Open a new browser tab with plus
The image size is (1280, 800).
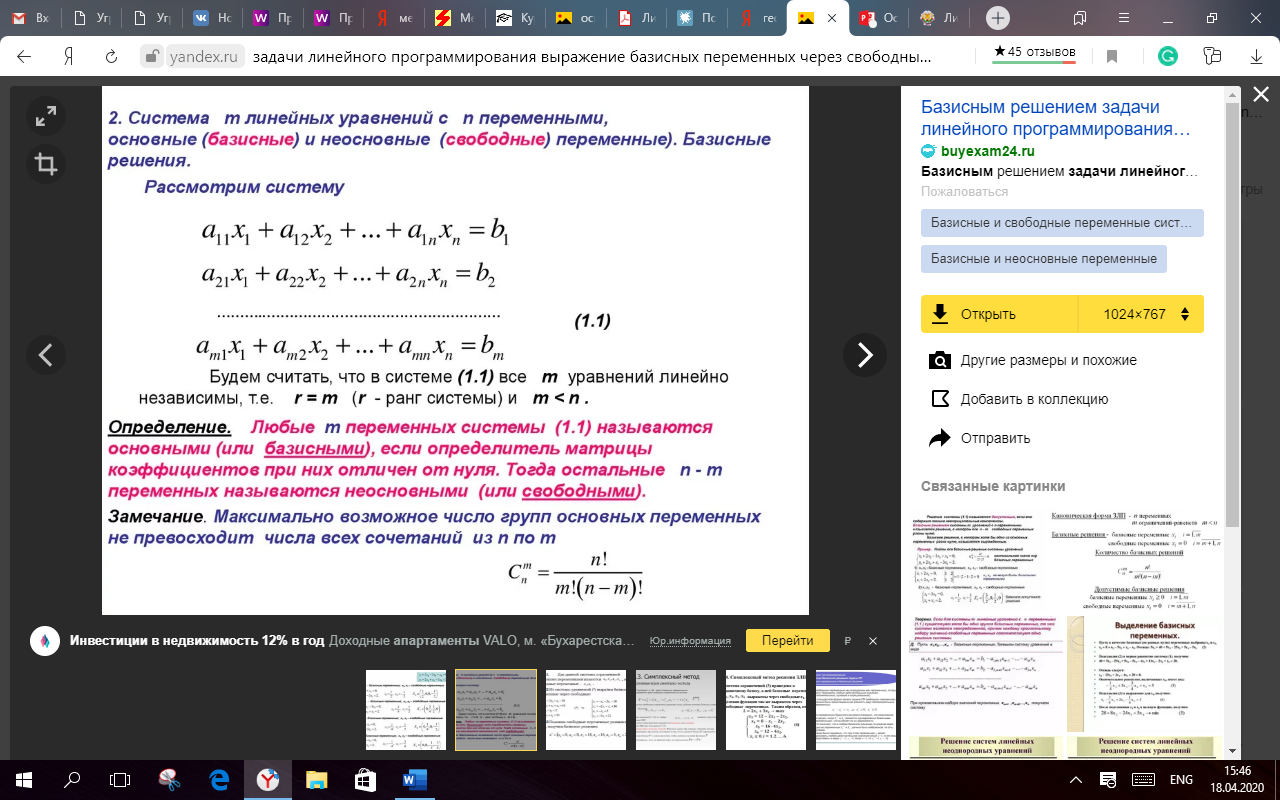(x=997, y=18)
